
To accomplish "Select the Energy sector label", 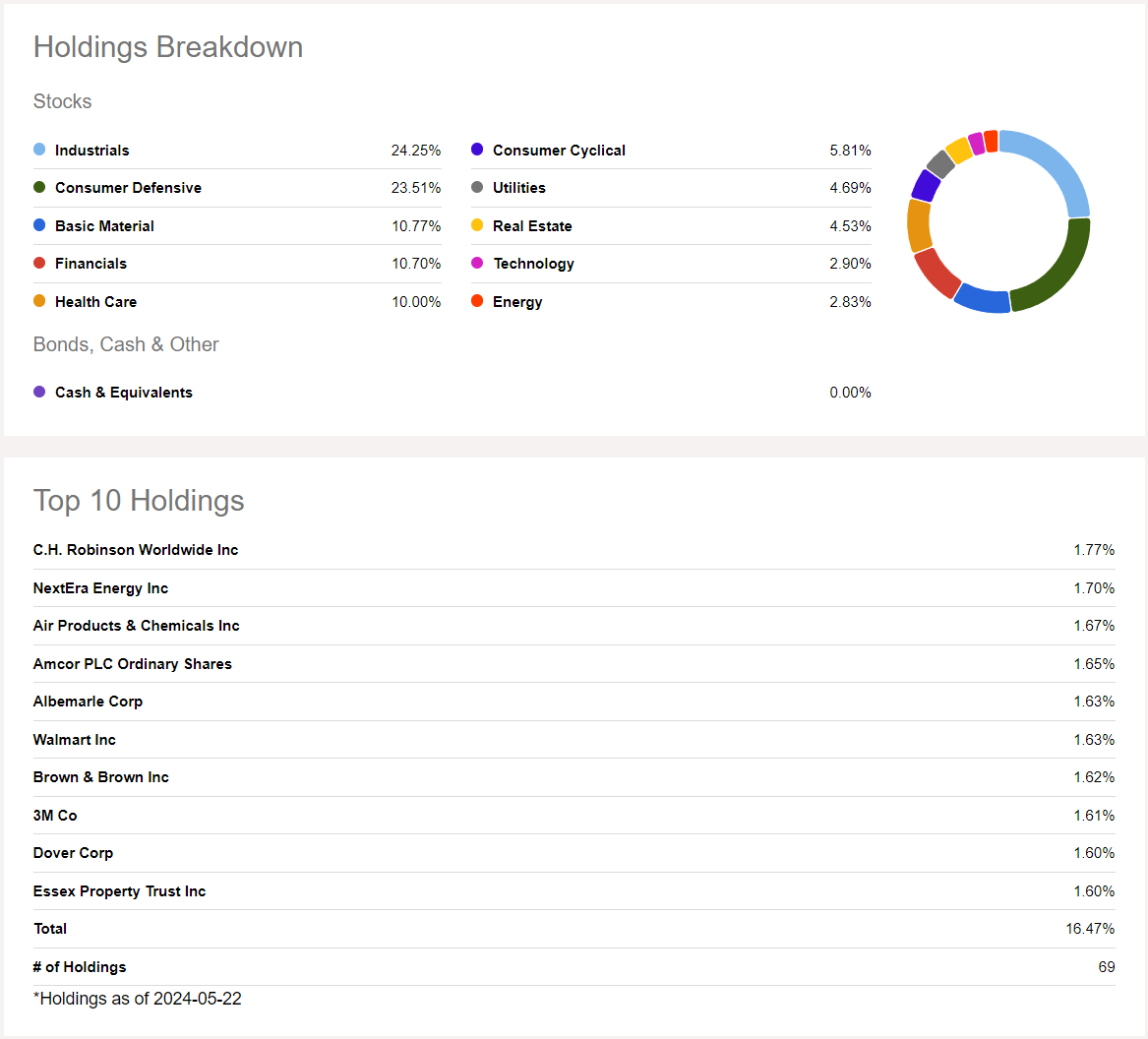I will click(517, 302).
